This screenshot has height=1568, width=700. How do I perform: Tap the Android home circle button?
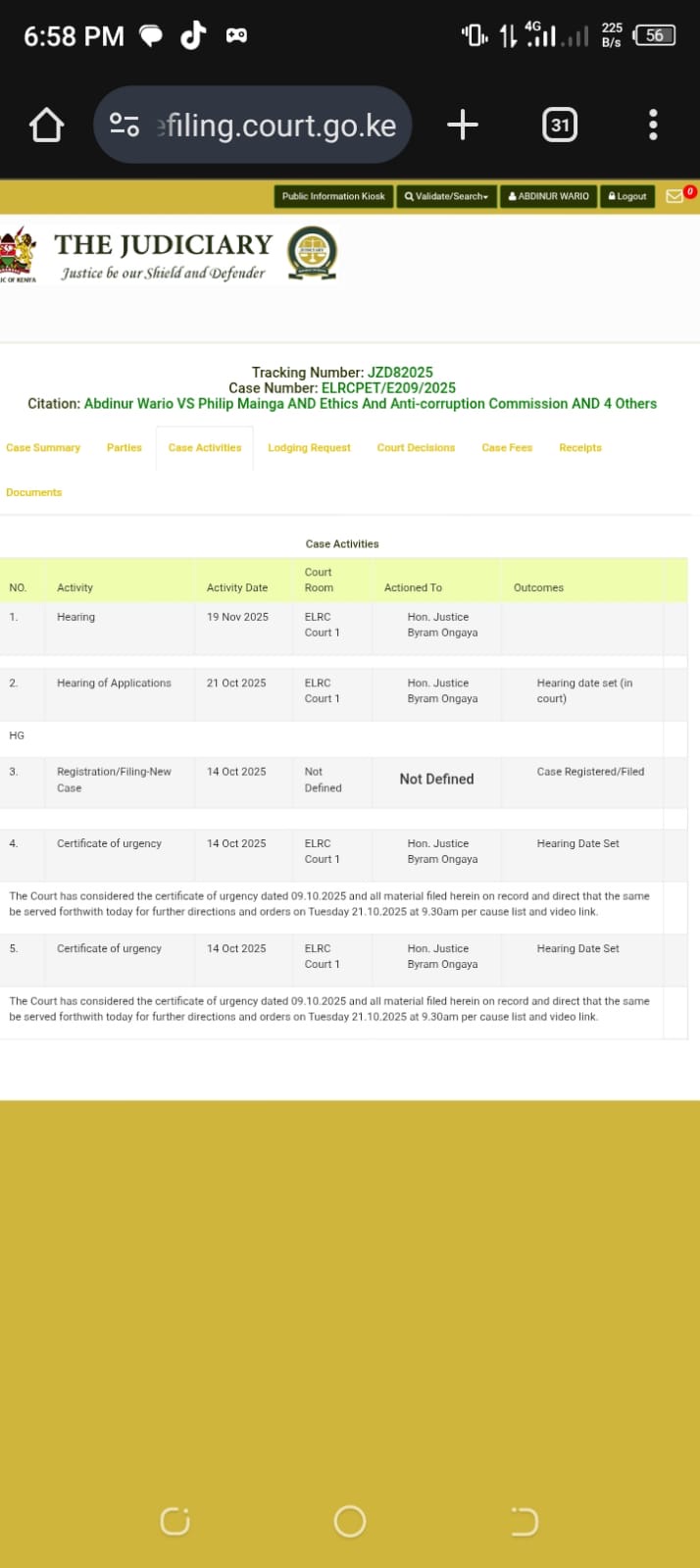pos(350,1521)
